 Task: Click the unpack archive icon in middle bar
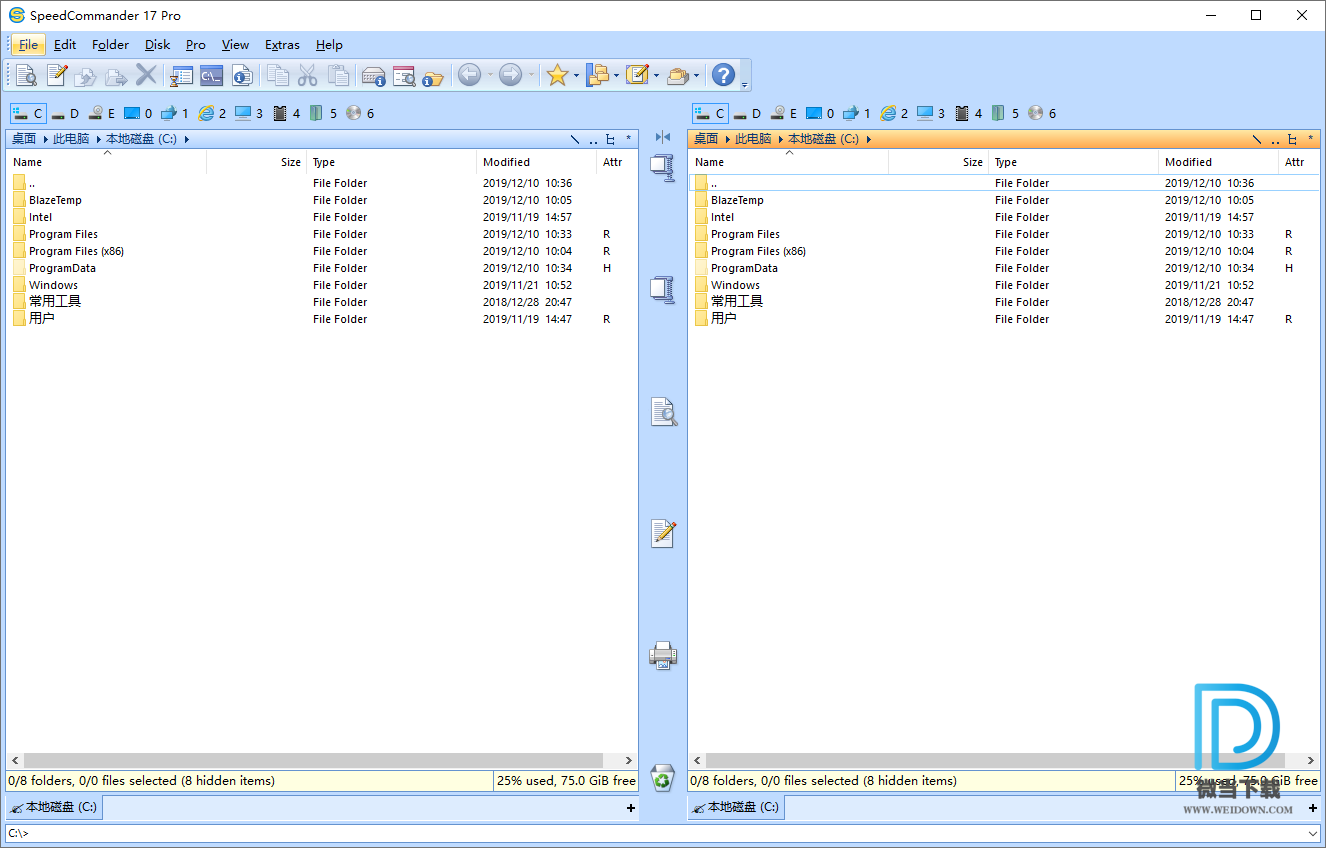coord(662,289)
